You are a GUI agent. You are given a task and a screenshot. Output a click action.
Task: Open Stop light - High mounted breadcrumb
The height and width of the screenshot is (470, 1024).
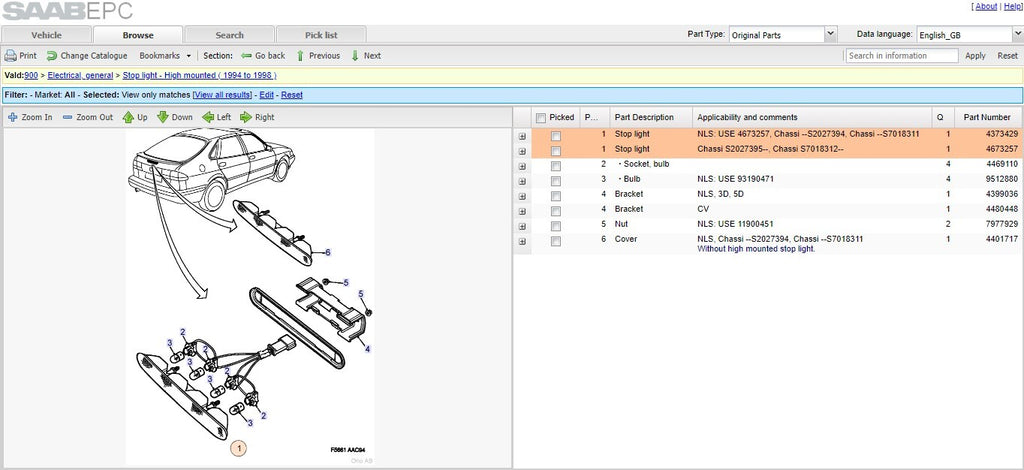point(199,76)
